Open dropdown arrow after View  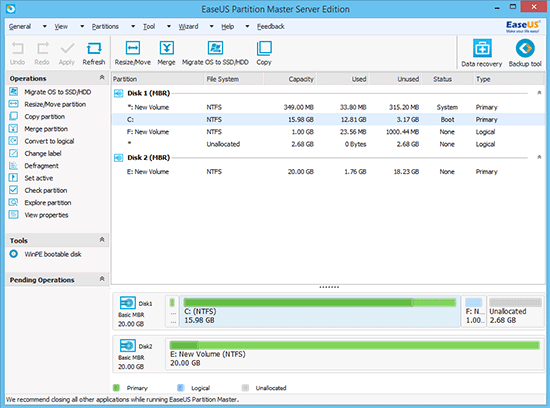click(x=82, y=26)
